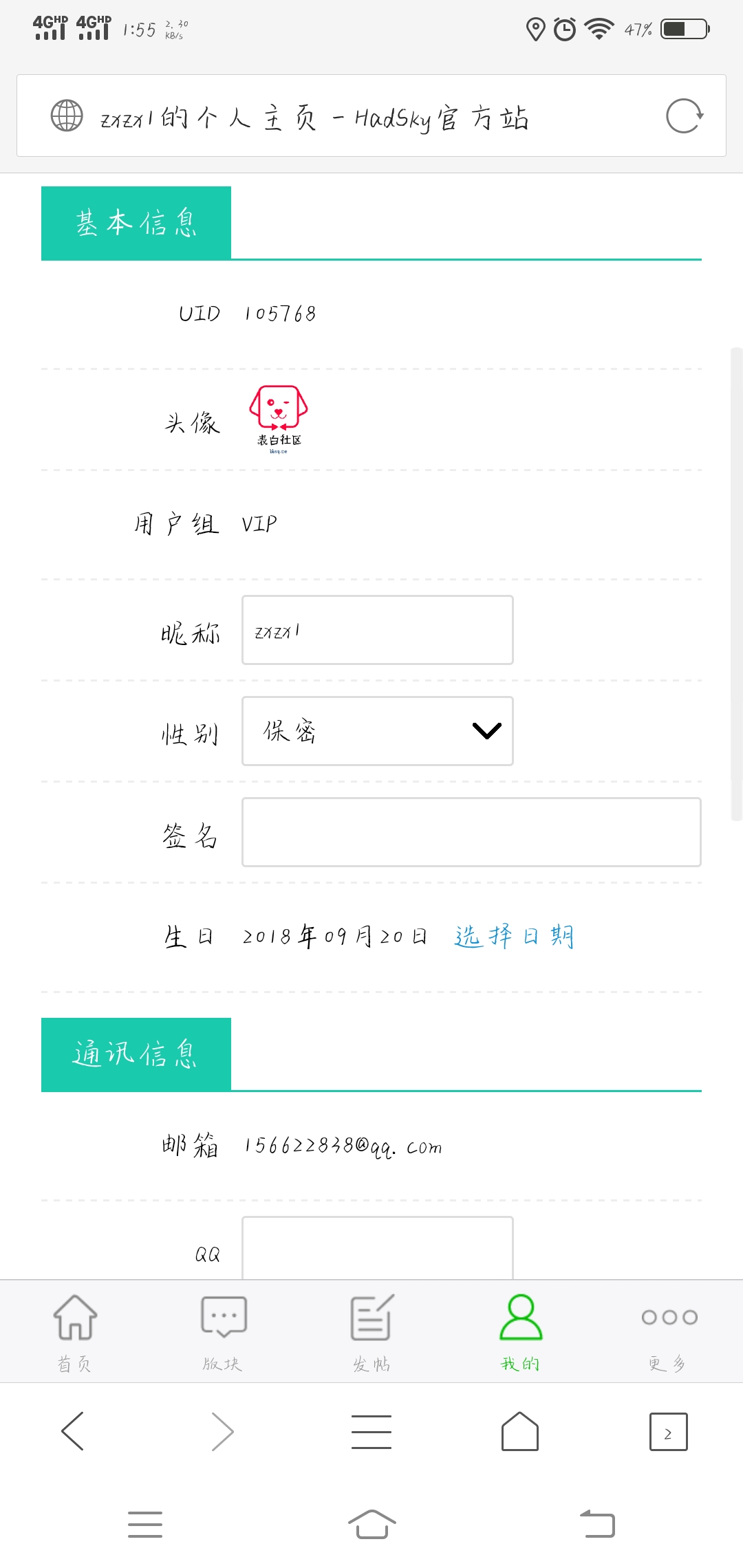This screenshot has height=1568, width=743.
Task: Go to browser home page icon
Action: point(520,1431)
